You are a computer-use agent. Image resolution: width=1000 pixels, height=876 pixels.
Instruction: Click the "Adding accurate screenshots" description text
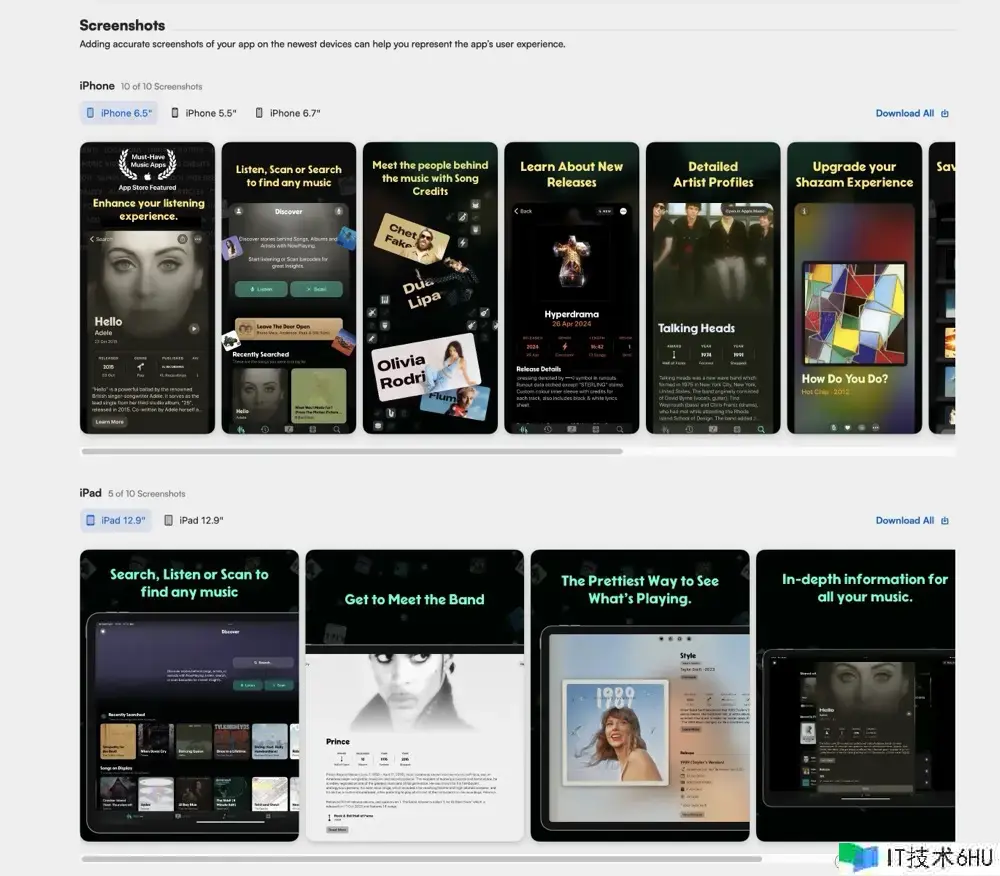(x=322, y=44)
